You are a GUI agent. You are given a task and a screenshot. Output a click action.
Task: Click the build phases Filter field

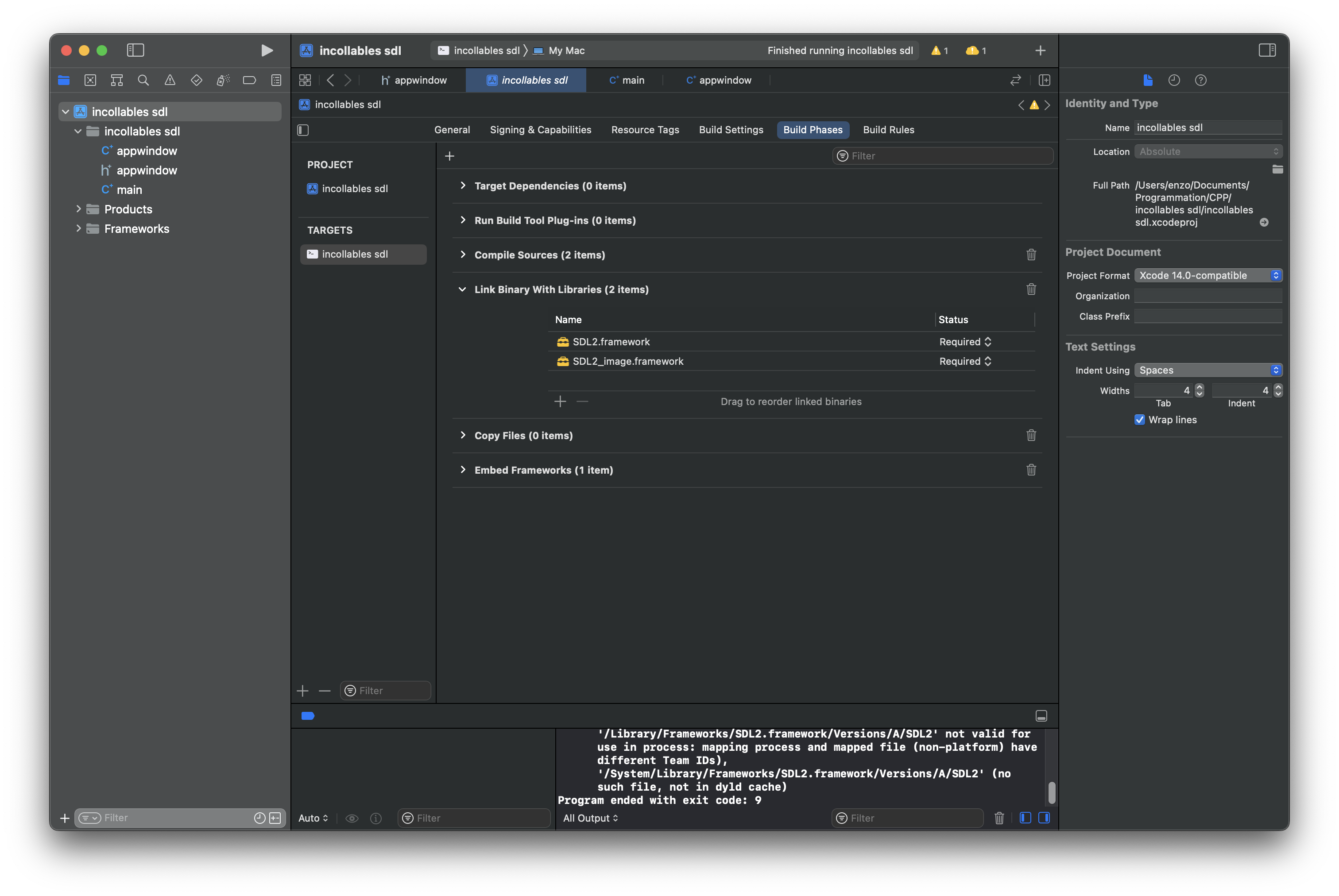[x=942, y=156]
